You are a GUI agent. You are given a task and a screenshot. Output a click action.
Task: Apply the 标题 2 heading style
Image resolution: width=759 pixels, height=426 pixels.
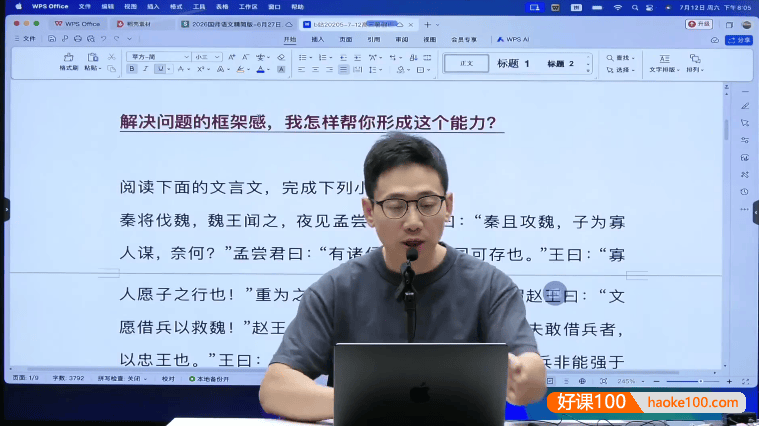(561, 63)
